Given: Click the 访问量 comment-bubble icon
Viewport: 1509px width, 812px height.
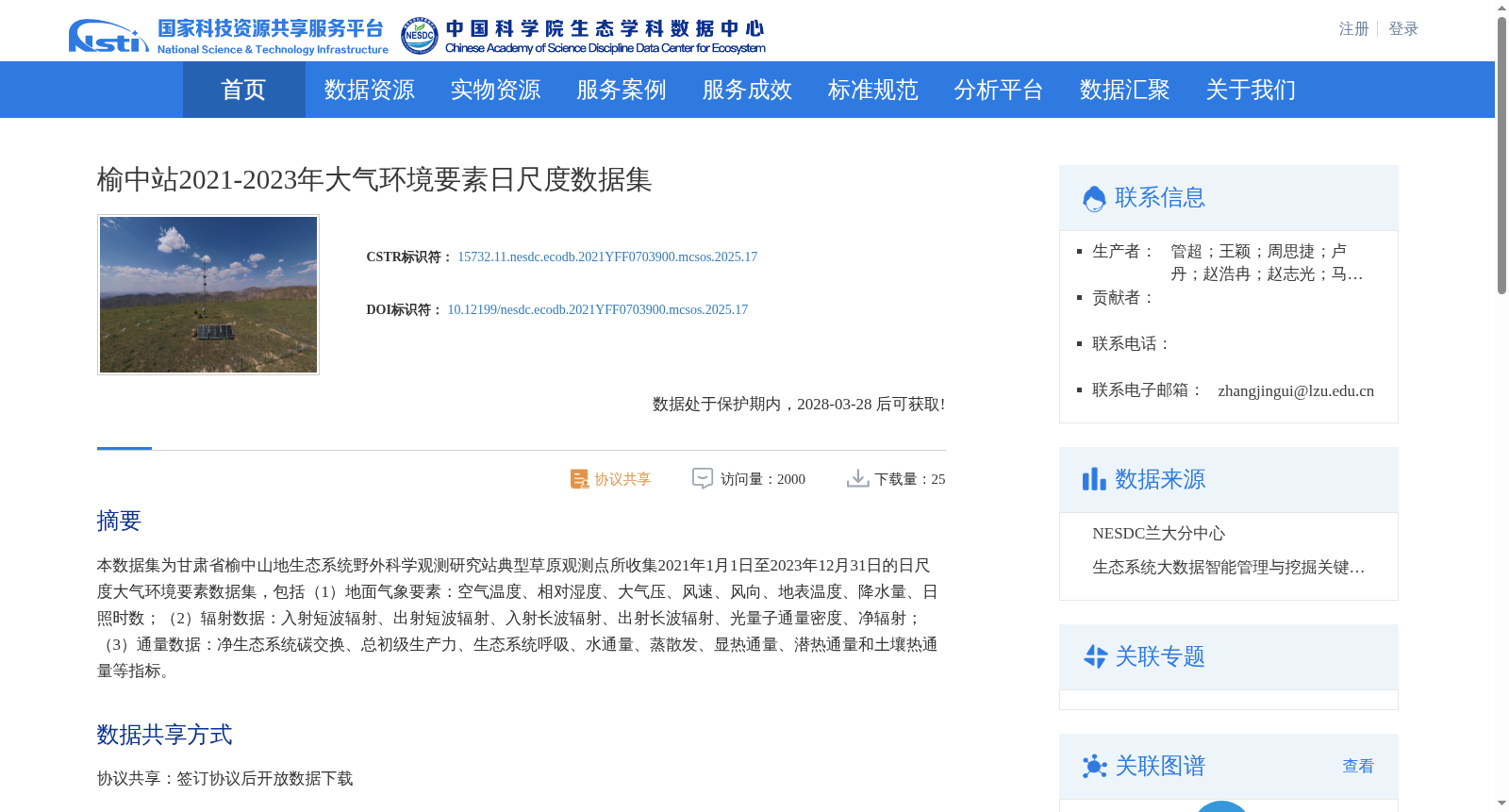Looking at the screenshot, I should click(x=703, y=478).
